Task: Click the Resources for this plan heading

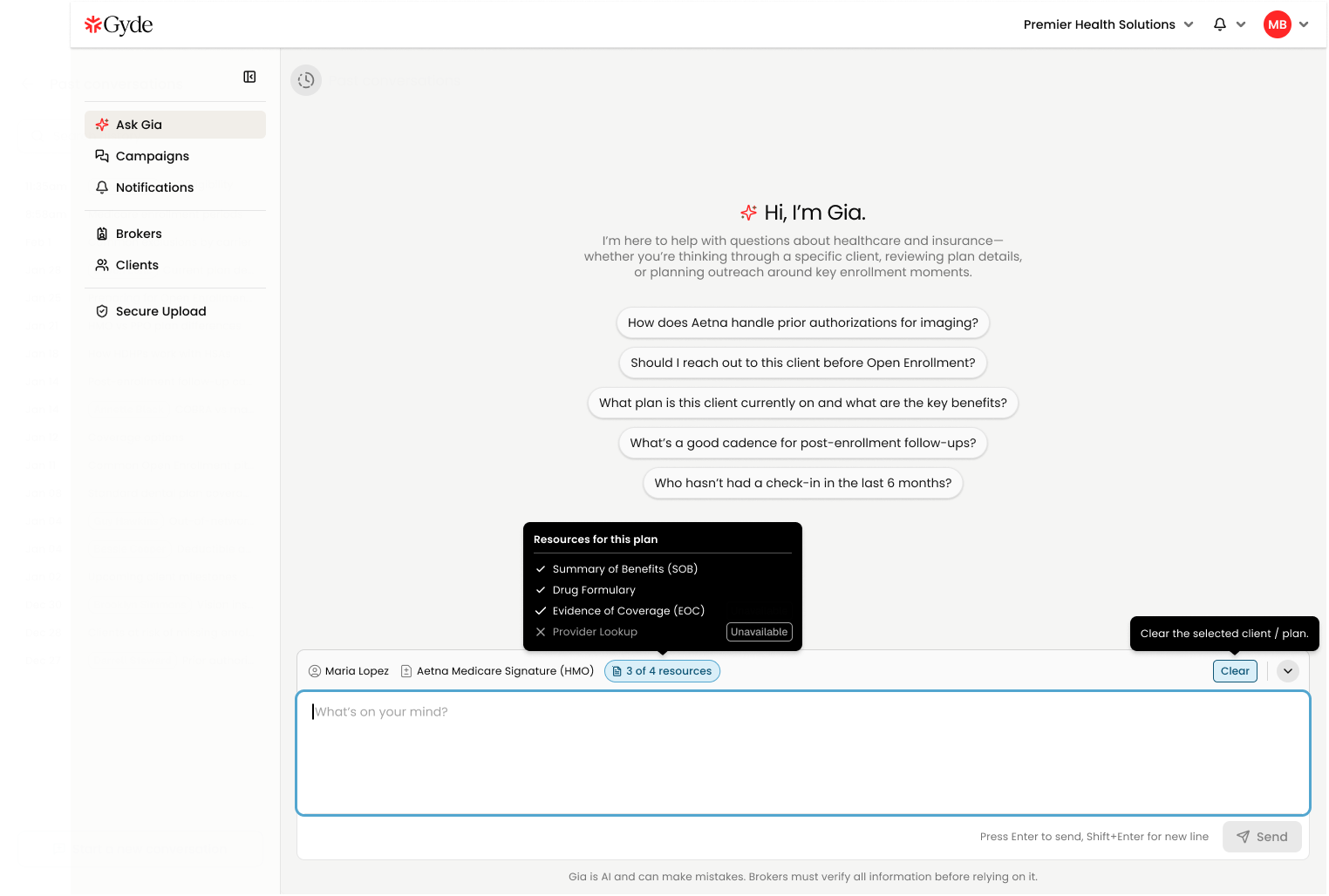Action: pyautogui.click(x=596, y=540)
